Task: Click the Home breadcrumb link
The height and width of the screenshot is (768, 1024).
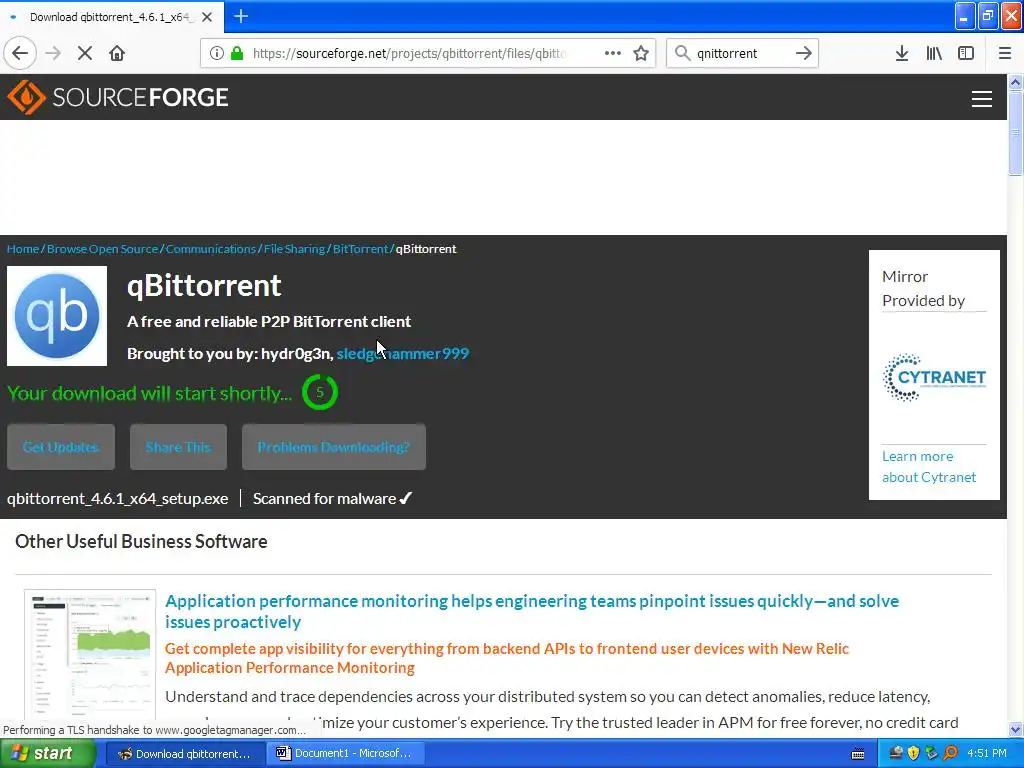Action: click(x=23, y=249)
